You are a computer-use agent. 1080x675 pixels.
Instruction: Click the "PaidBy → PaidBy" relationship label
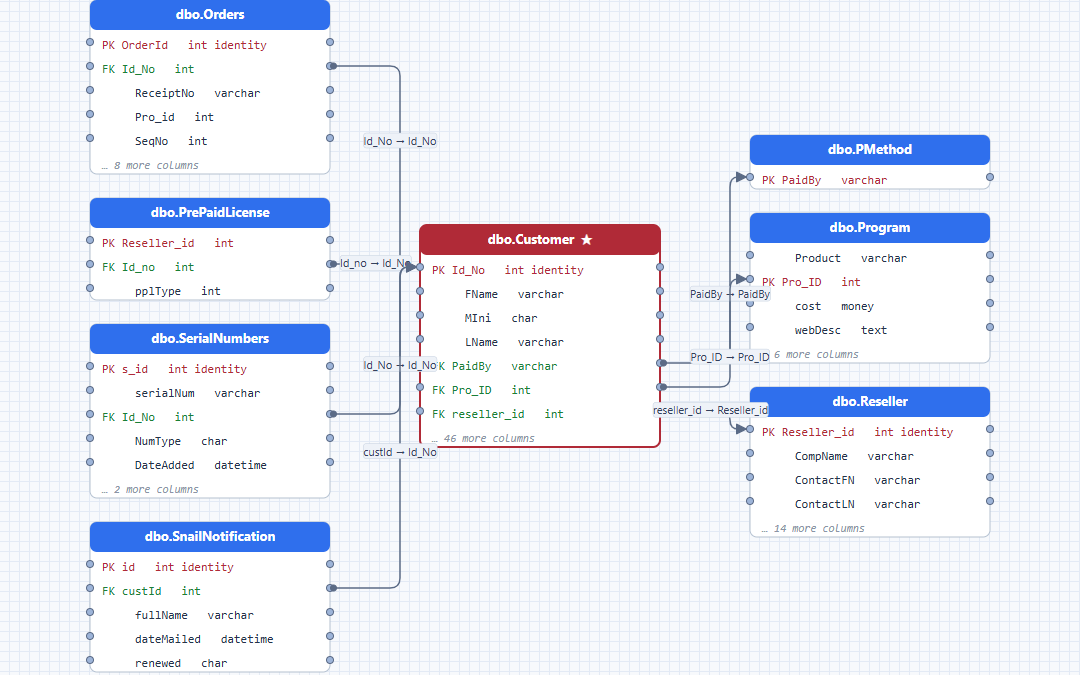(x=730, y=294)
